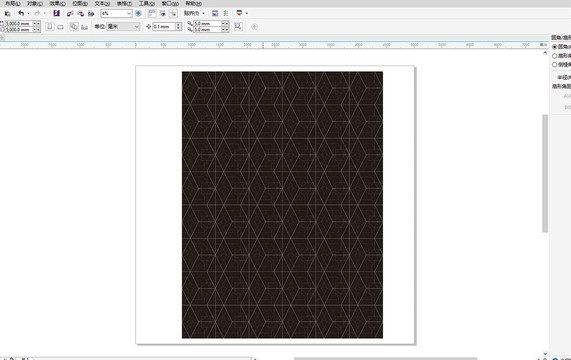Select landscape page orientation icon
Image resolution: width=571 pixels, height=360 pixels.
(x=60, y=27)
